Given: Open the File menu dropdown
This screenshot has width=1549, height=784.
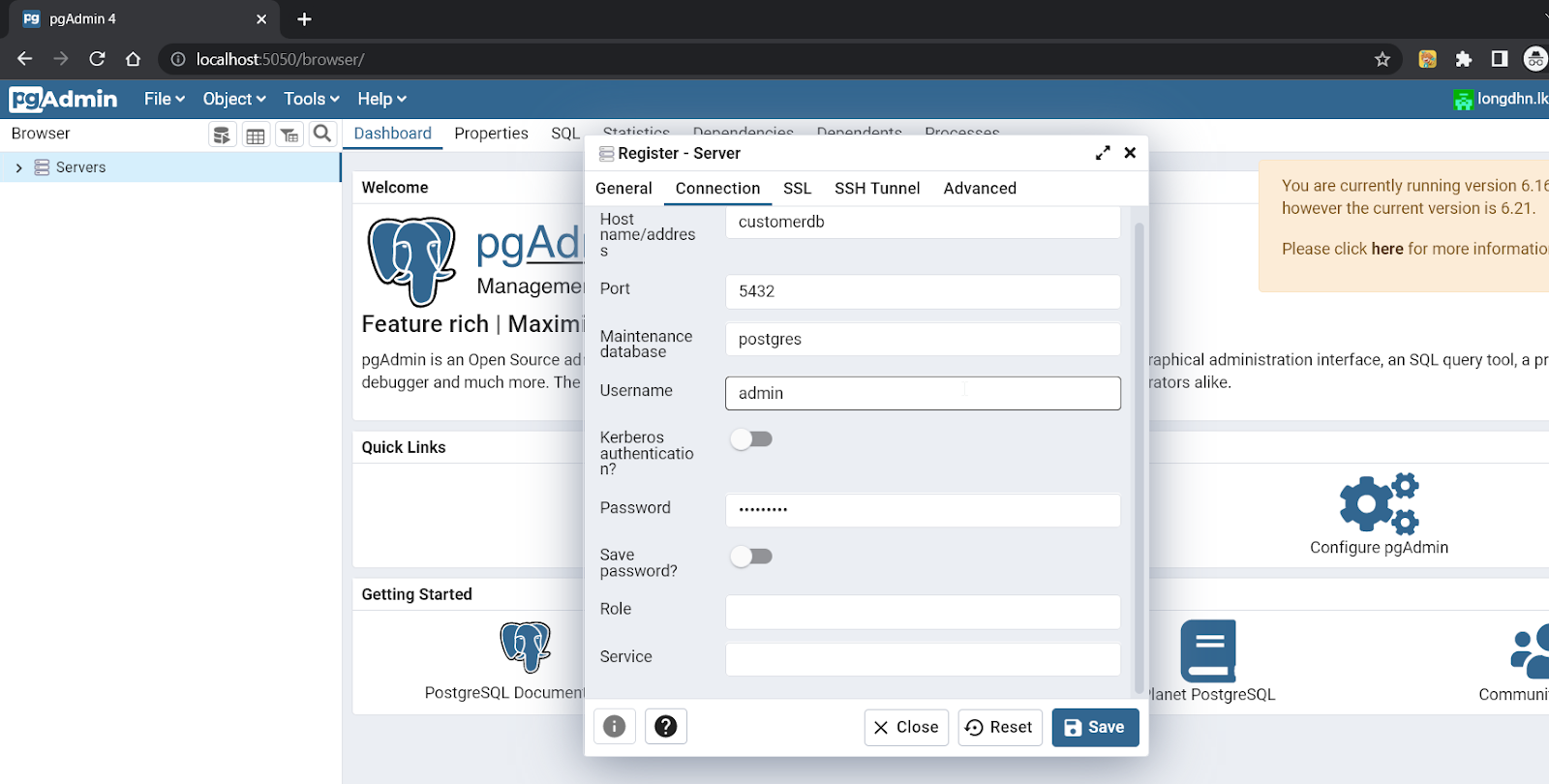Looking at the screenshot, I should [x=164, y=99].
